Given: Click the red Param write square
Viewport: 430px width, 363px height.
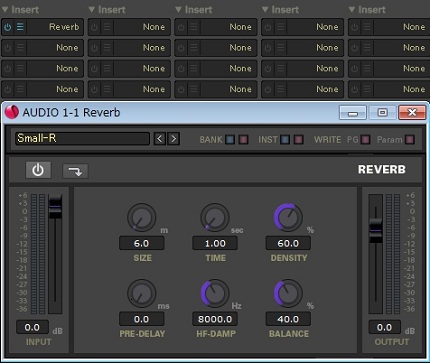Looking at the screenshot, I should click(410, 139).
